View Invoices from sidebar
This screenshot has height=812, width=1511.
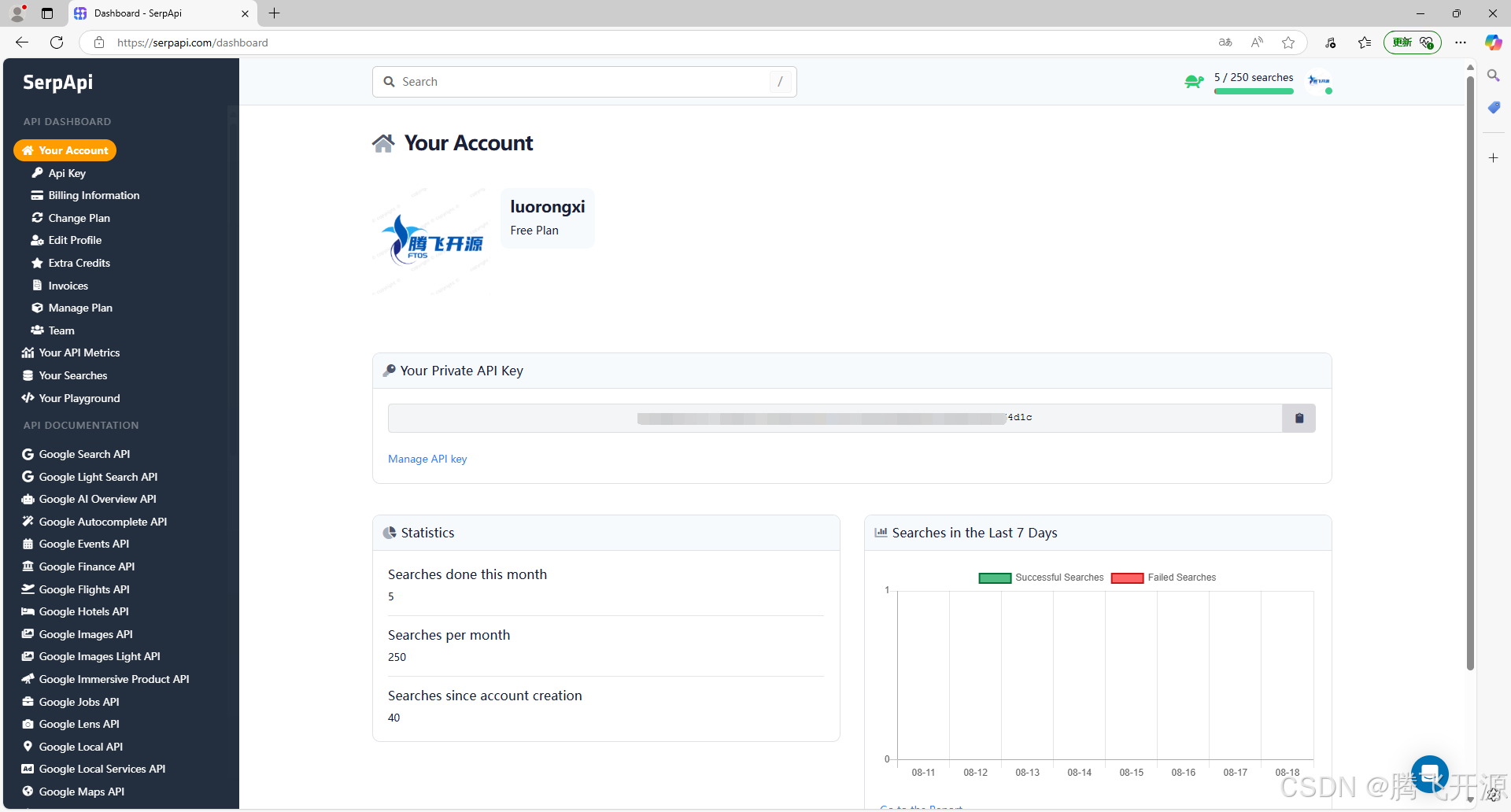point(60,286)
